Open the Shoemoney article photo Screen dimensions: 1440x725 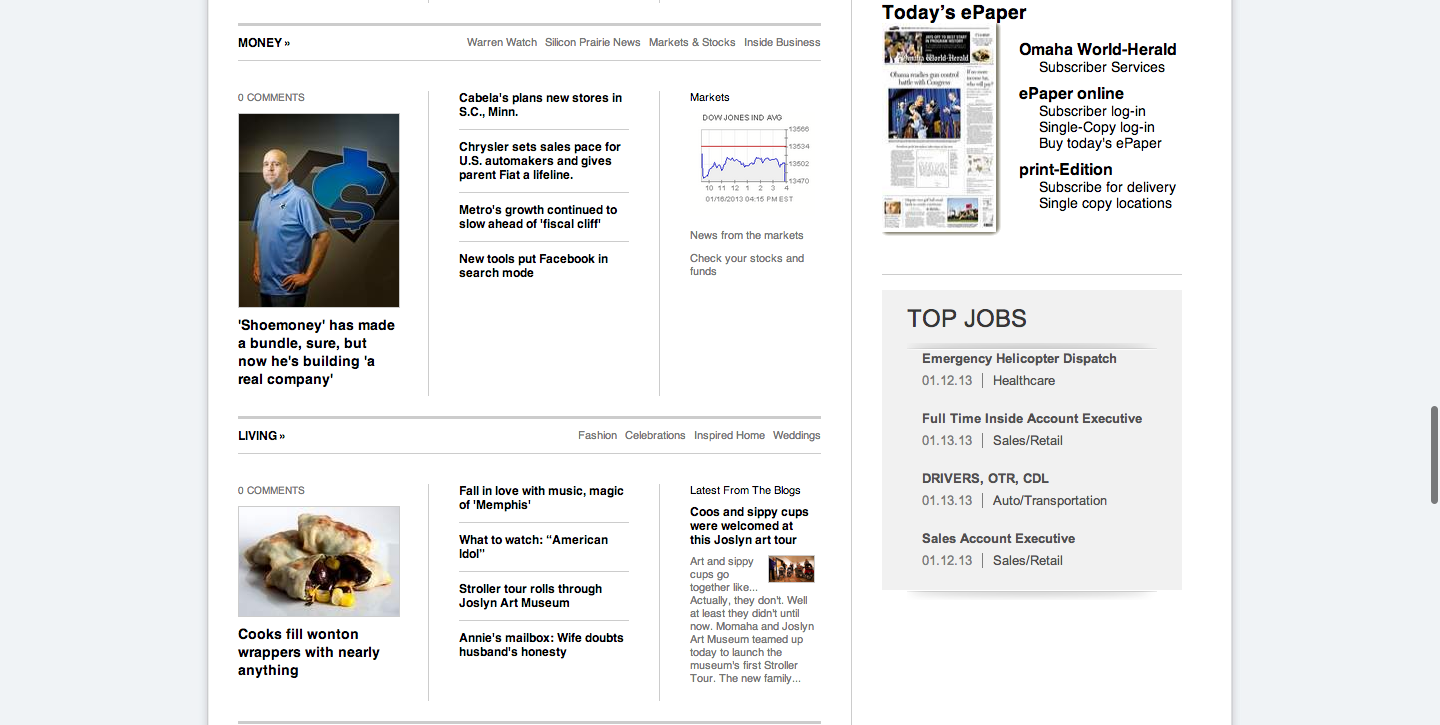tap(318, 210)
